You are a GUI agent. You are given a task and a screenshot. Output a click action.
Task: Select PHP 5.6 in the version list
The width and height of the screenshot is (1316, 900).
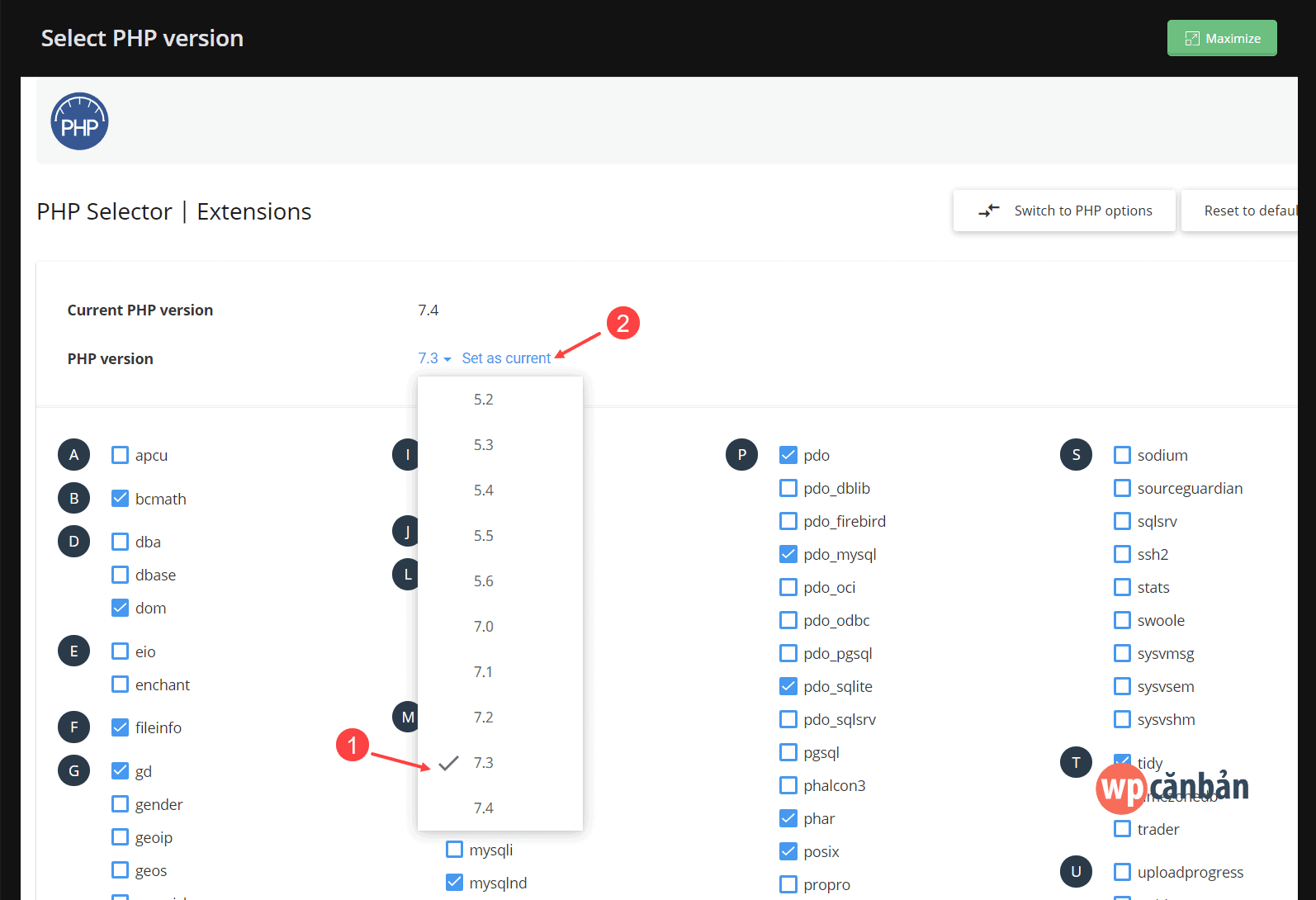[484, 581]
